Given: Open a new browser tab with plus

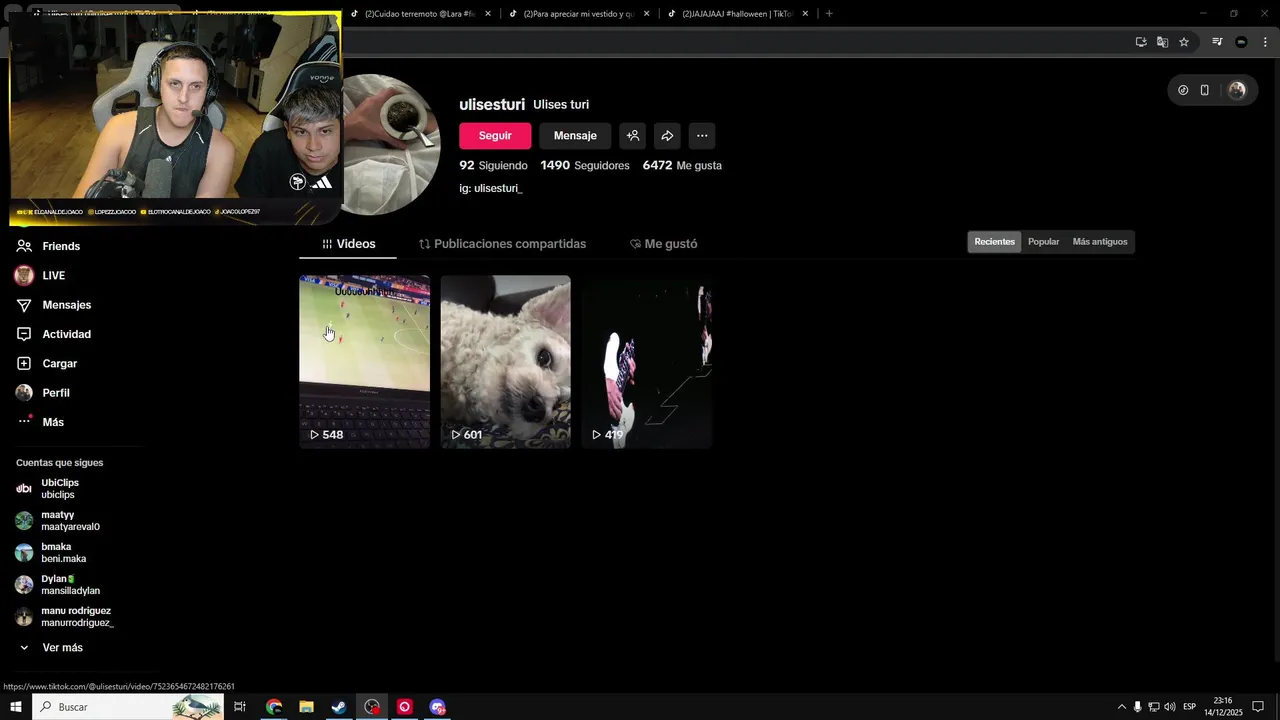Looking at the screenshot, I should 829,14.
